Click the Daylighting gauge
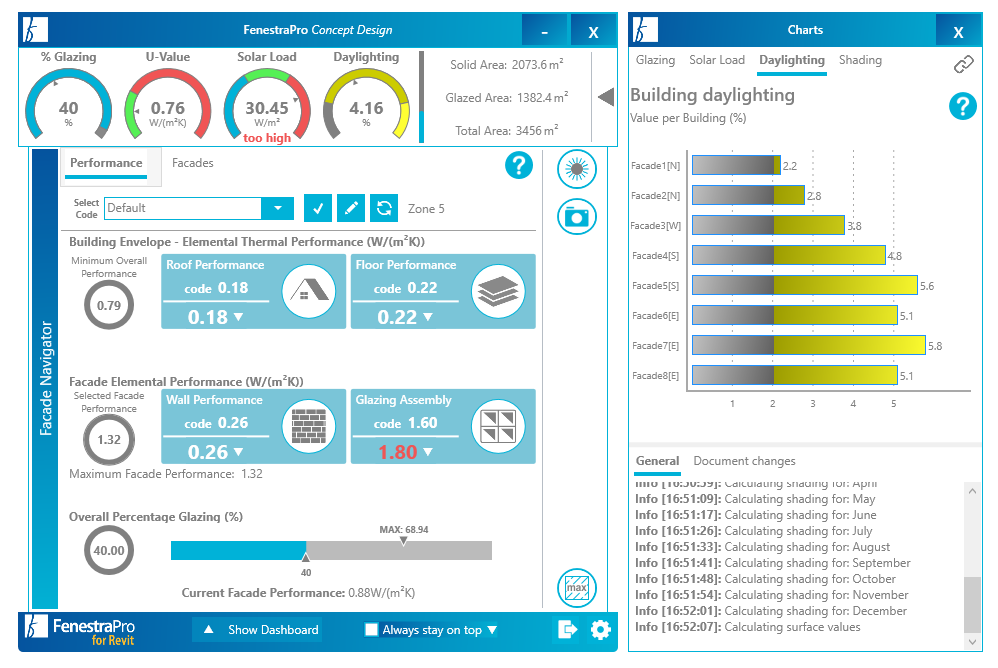 366,103
